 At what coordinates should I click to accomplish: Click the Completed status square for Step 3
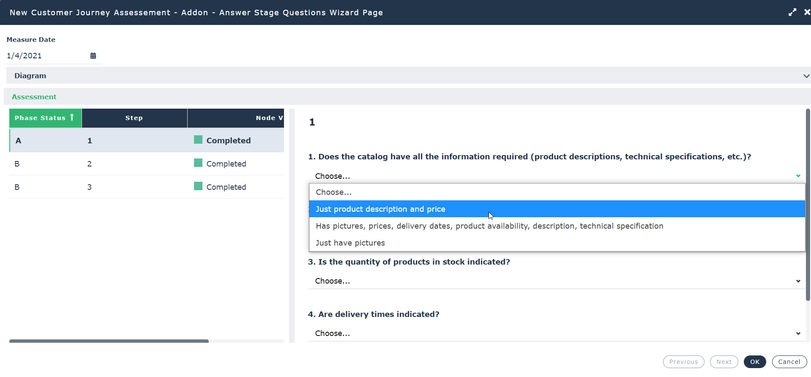pyautogui.click(x=198, y=186)
